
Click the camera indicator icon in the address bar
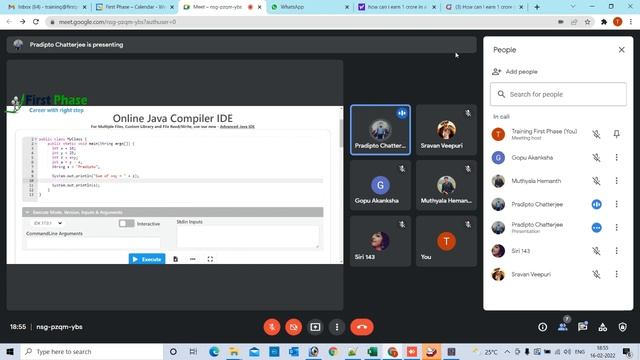pos(561,22)
